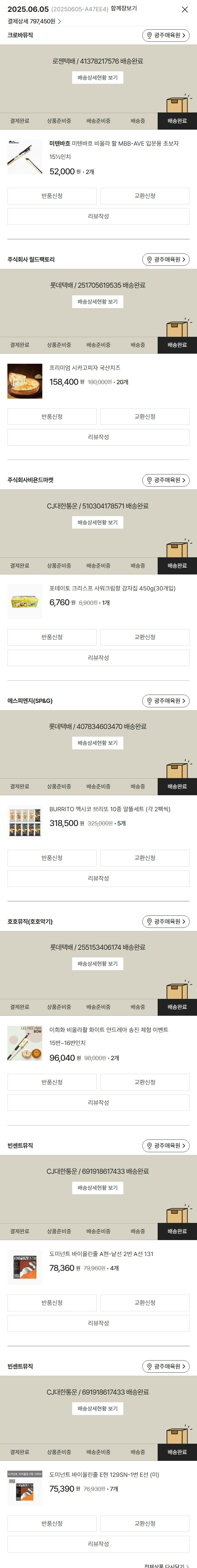
Task: Close the order detail page with X icon
Action: pos(185,10)
